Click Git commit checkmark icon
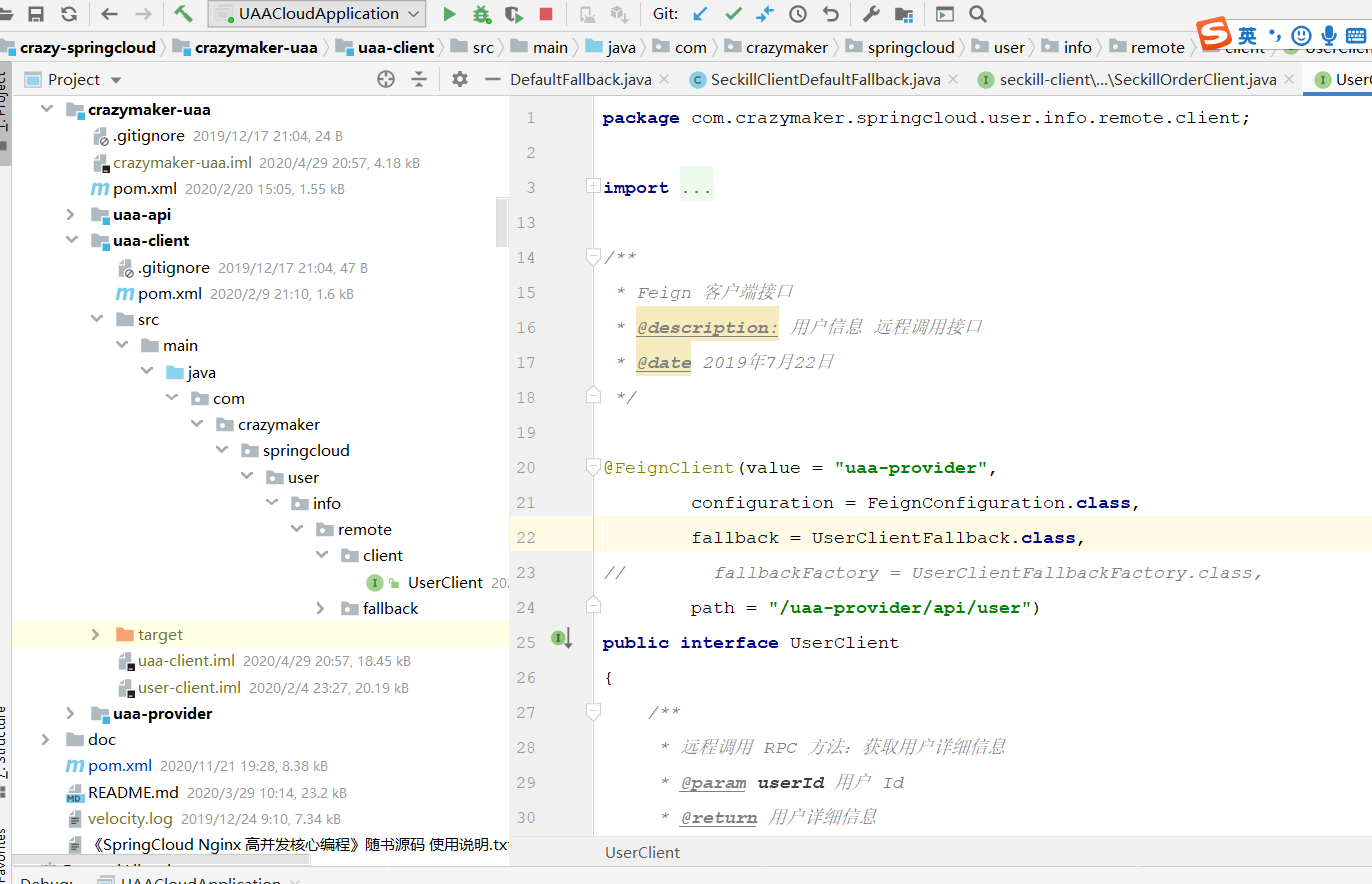Viewport: 1372px width, 884px height. click(733, 14)
